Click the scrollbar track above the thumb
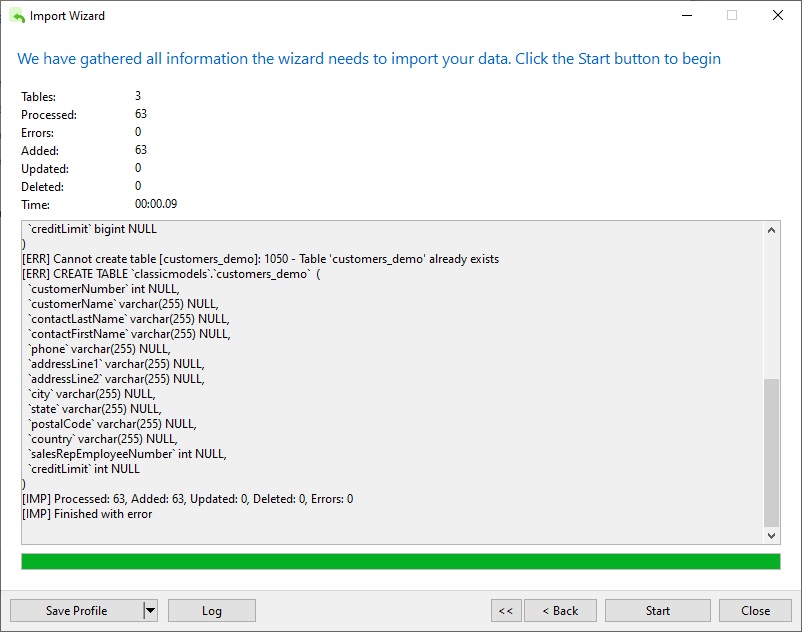The height and width of the screenshot is (632, 802). click(x=771, y=308)
